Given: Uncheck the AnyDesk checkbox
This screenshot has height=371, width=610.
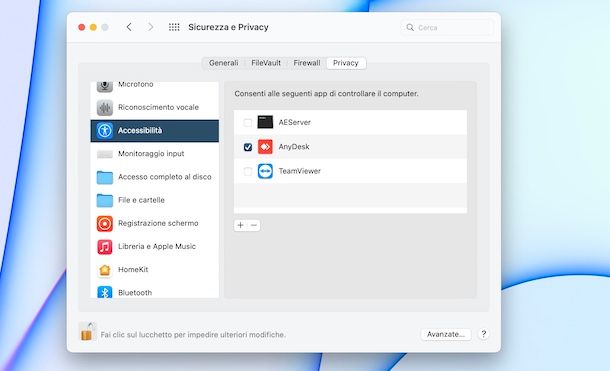Looking at the screenshot, I should pyautogui.click(x=247, y=147).
